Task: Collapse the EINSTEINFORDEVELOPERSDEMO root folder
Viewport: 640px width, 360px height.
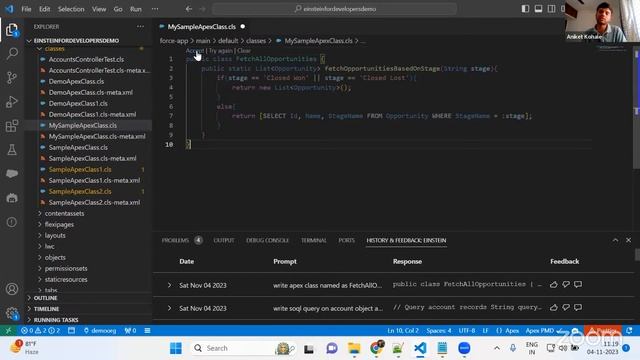Action: tap(76, 41)
